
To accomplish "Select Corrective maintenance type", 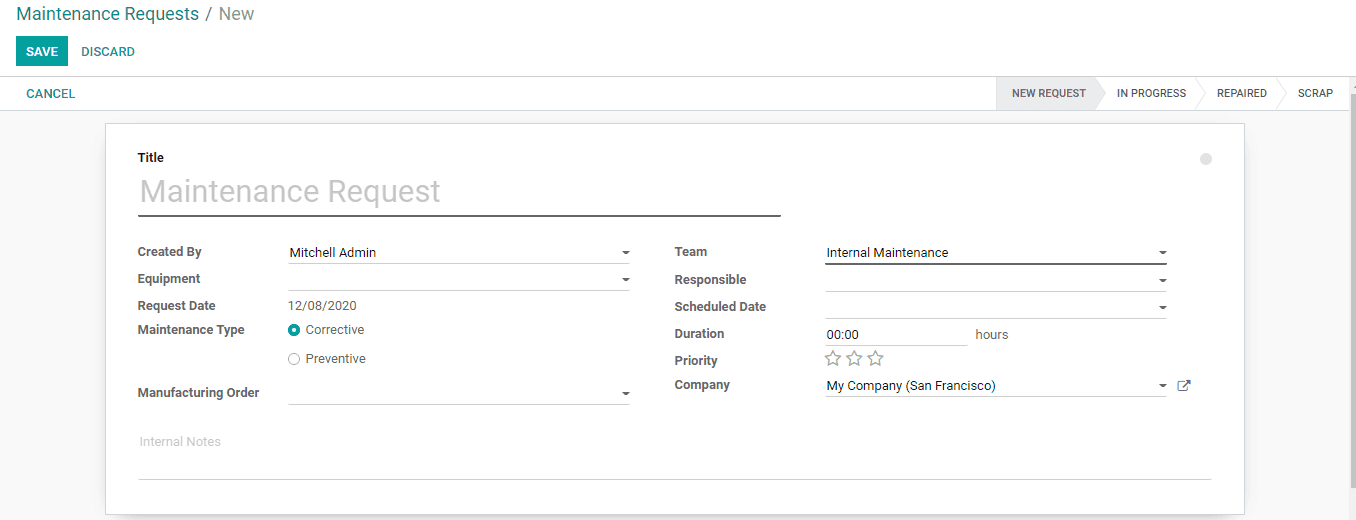I will pos(294,330).
